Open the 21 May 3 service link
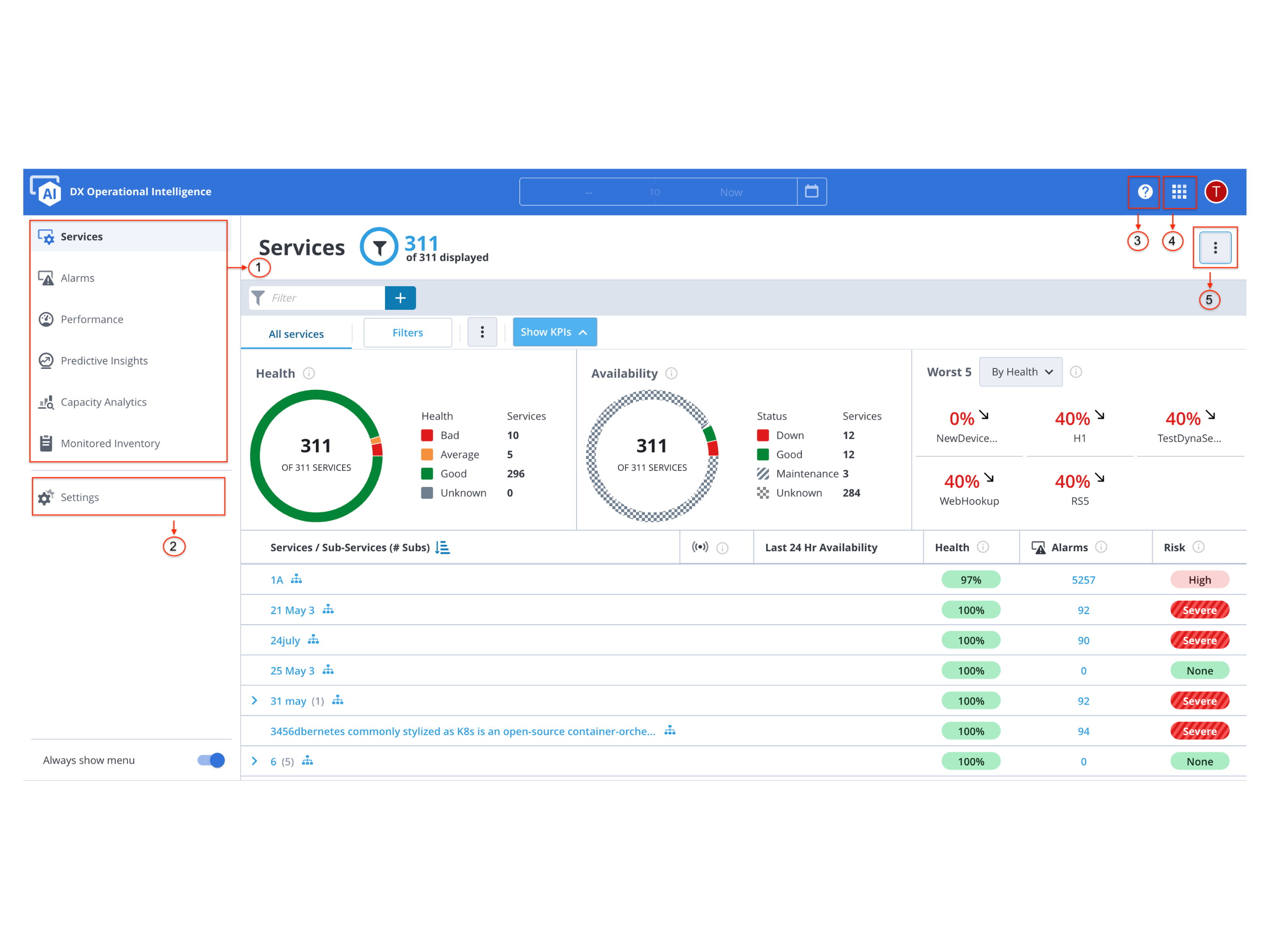1270x952 pixels. (x=292, y=610)
